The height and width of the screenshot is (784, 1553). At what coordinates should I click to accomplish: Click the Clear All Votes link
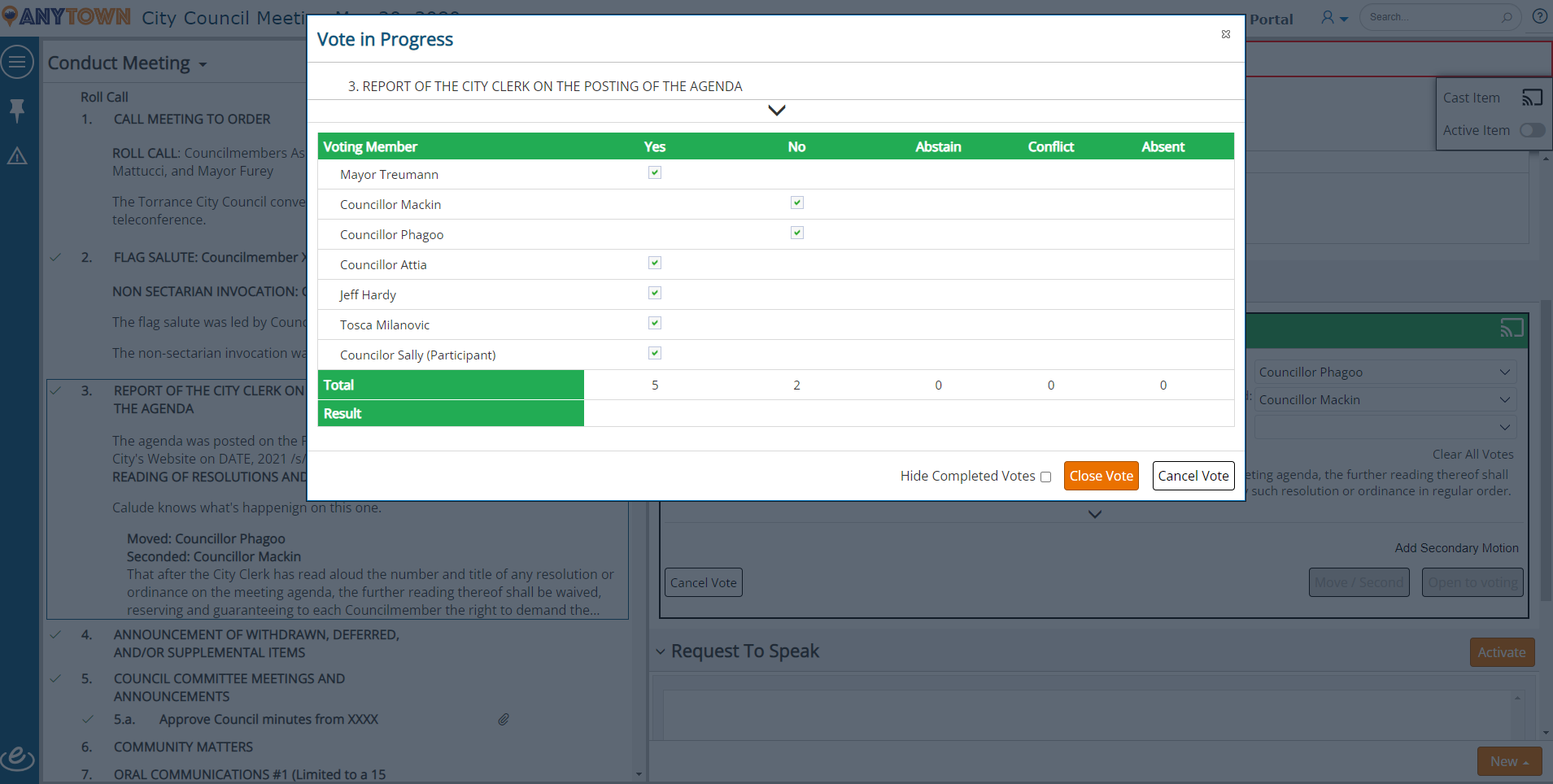tap(1473, 455)
